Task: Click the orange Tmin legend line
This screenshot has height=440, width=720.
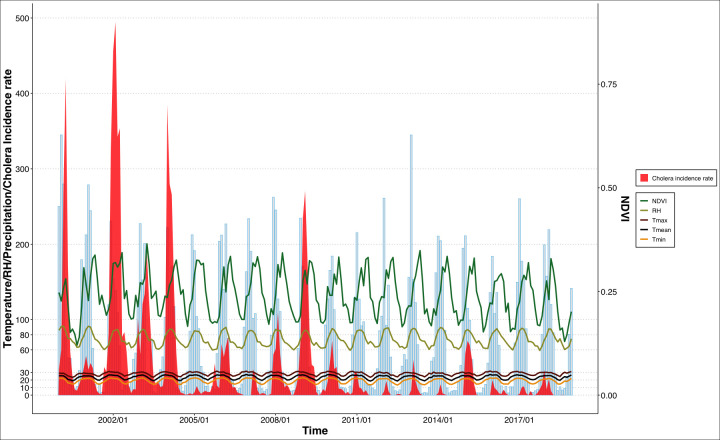Action: coord(644,239)
